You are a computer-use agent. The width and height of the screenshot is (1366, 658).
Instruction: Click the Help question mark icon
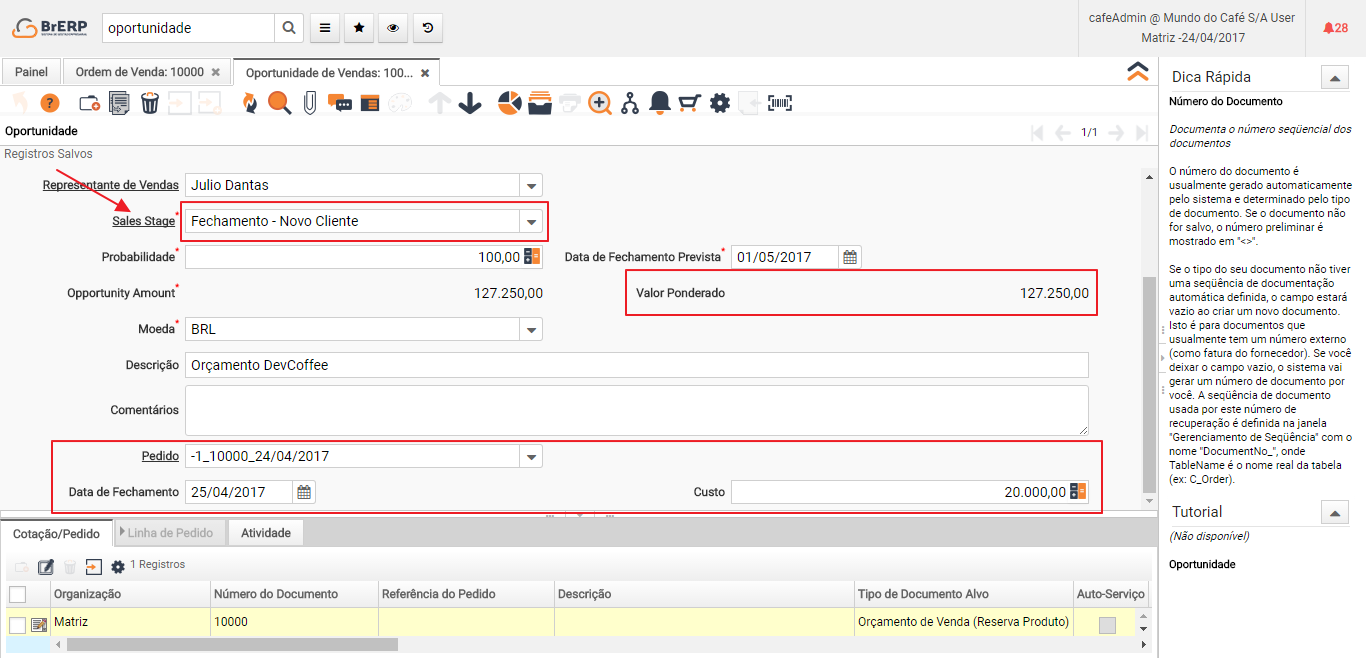[x=50, y=103]
